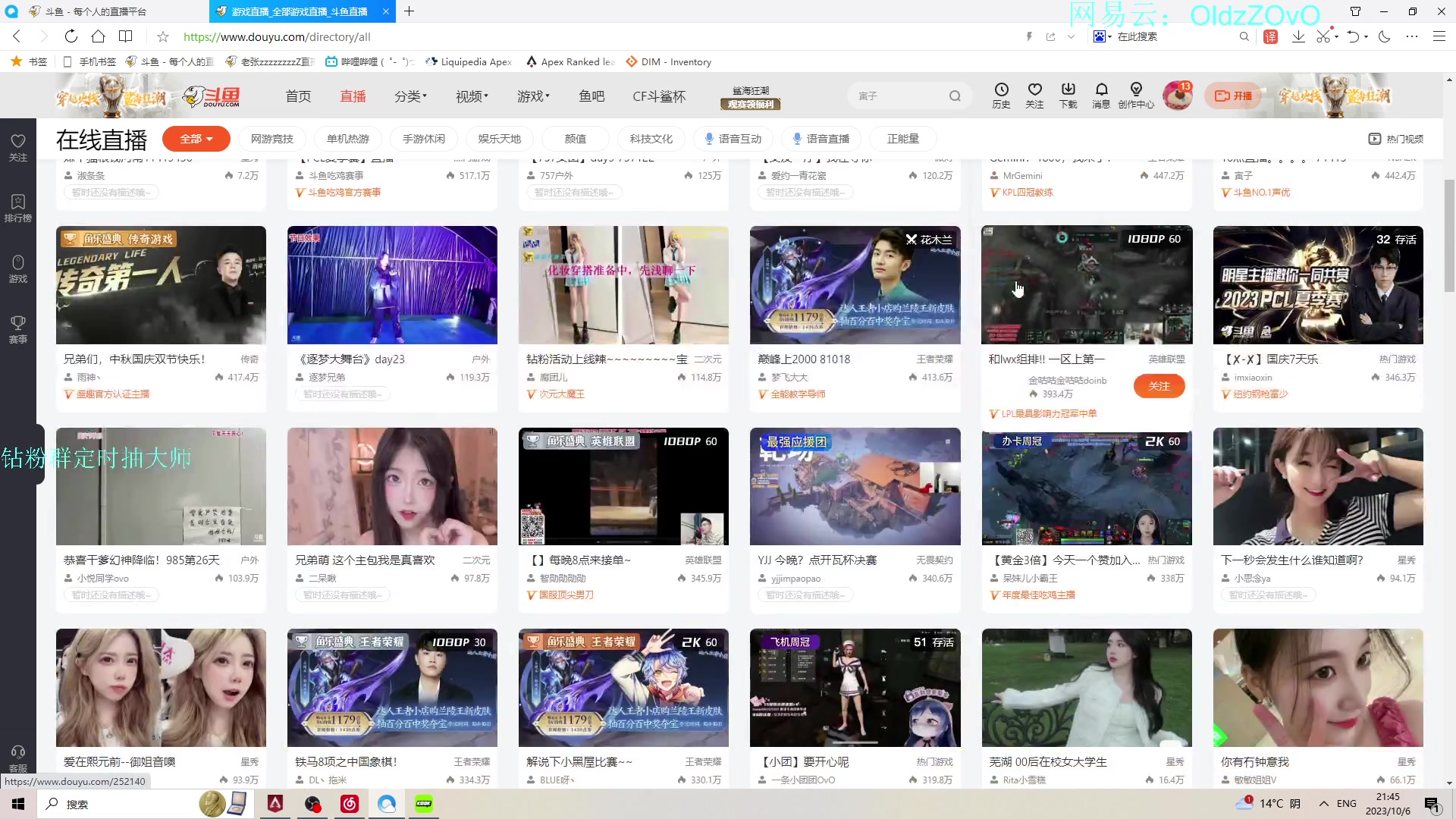Filter by 科技文化 category
This screenshot has width=1456, height=819.
tap(651, 139)
